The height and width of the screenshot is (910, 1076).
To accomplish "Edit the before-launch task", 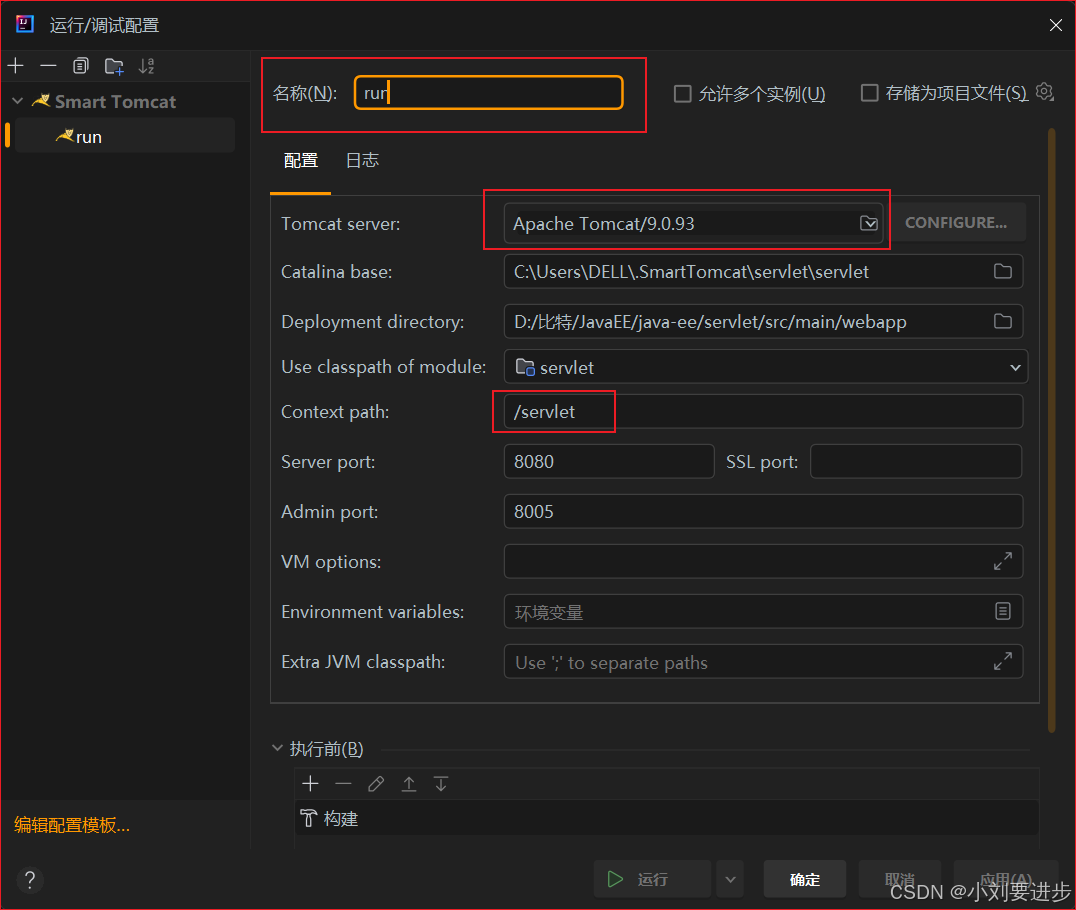I will (376, 784).
